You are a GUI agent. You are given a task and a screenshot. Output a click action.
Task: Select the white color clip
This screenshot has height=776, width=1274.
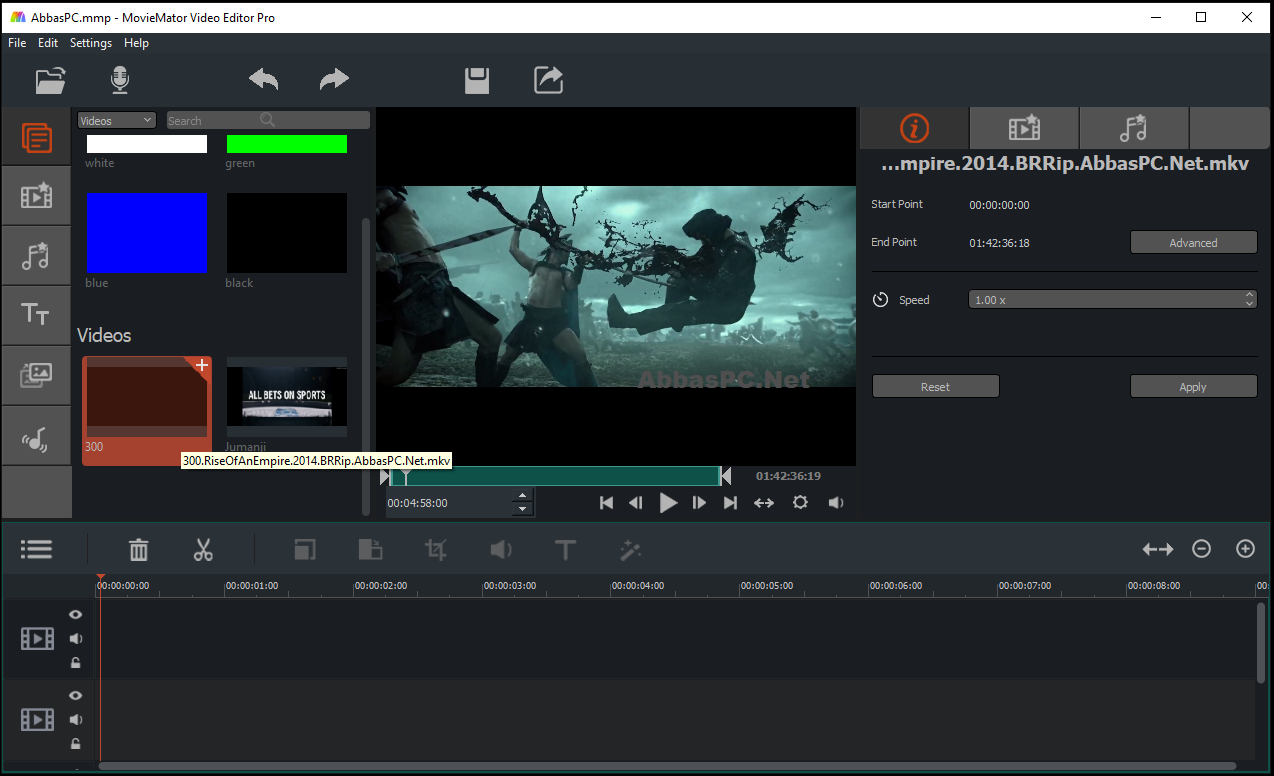click(147, 144)
